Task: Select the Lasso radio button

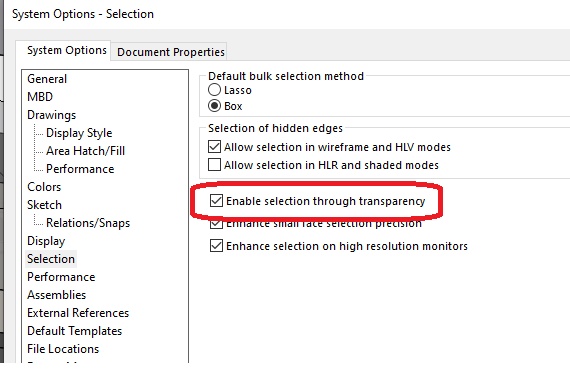Action: (214, 90)
